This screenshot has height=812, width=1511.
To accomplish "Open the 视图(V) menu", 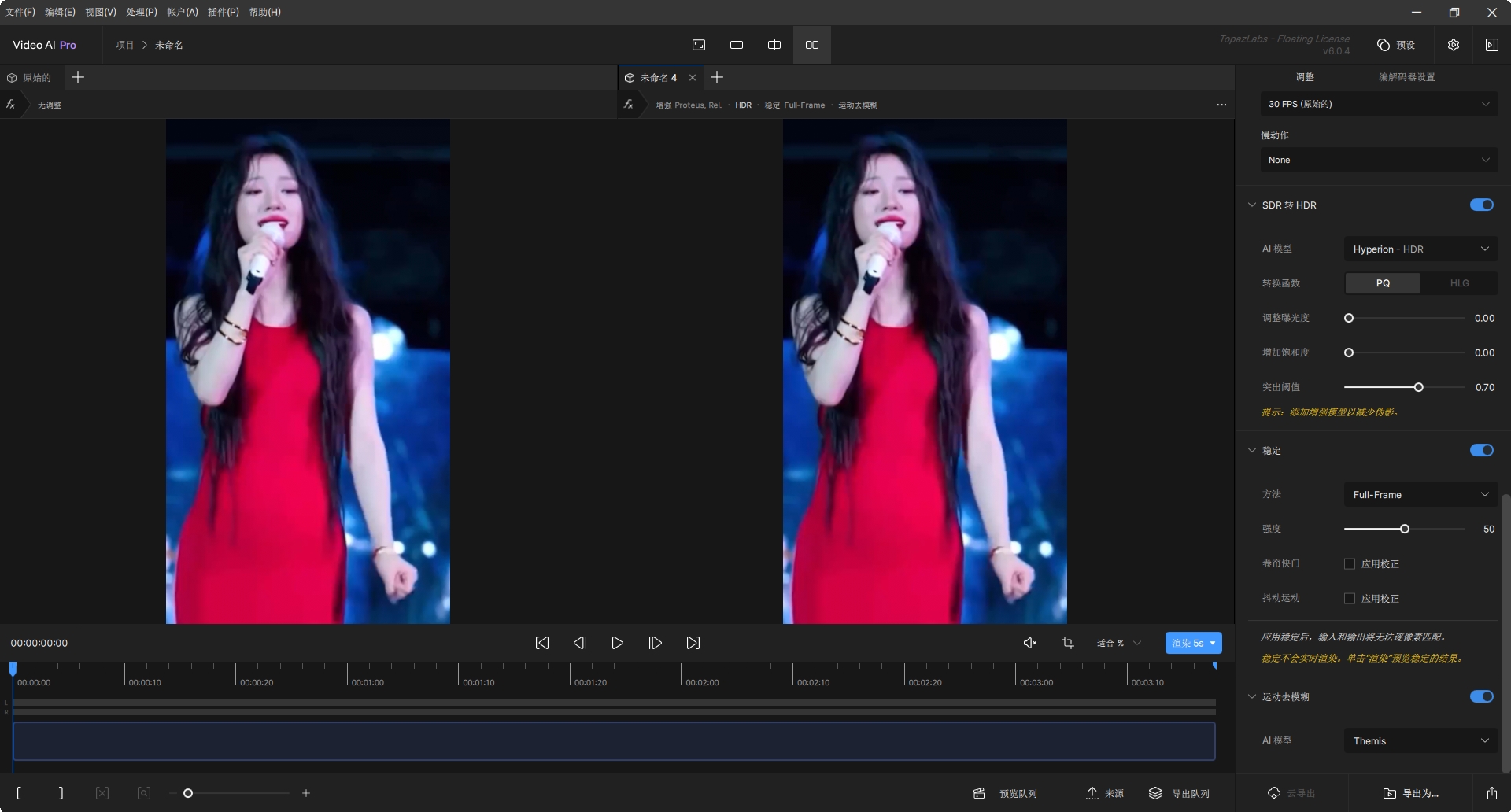I will click(x=101, y=12).
